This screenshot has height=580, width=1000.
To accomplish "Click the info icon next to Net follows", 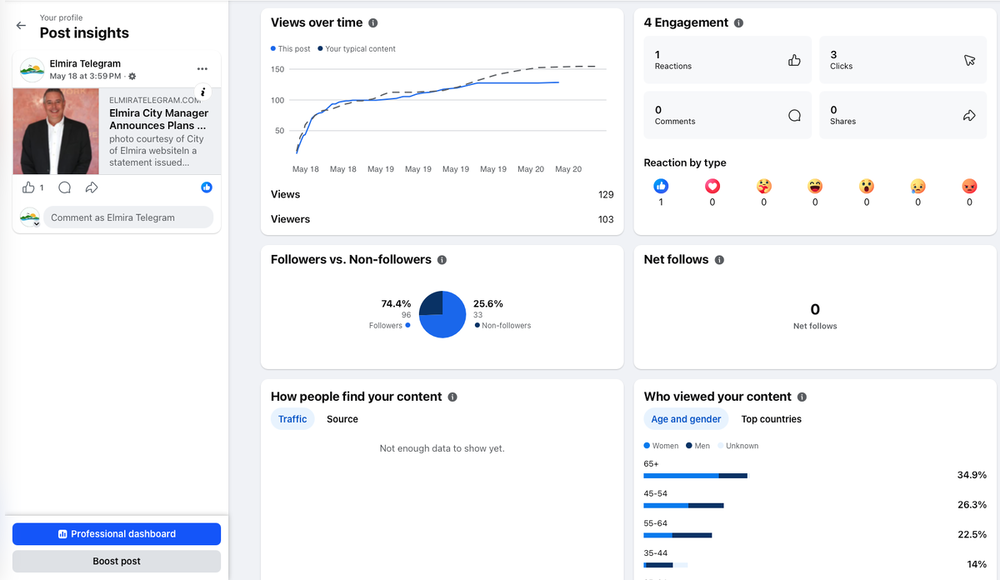I will click(719, 260).
